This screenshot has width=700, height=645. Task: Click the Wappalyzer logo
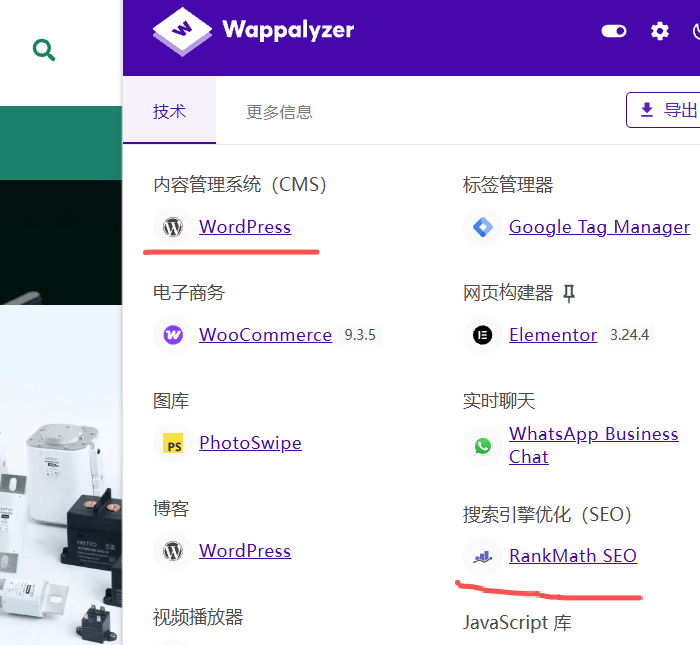[253, 31]
